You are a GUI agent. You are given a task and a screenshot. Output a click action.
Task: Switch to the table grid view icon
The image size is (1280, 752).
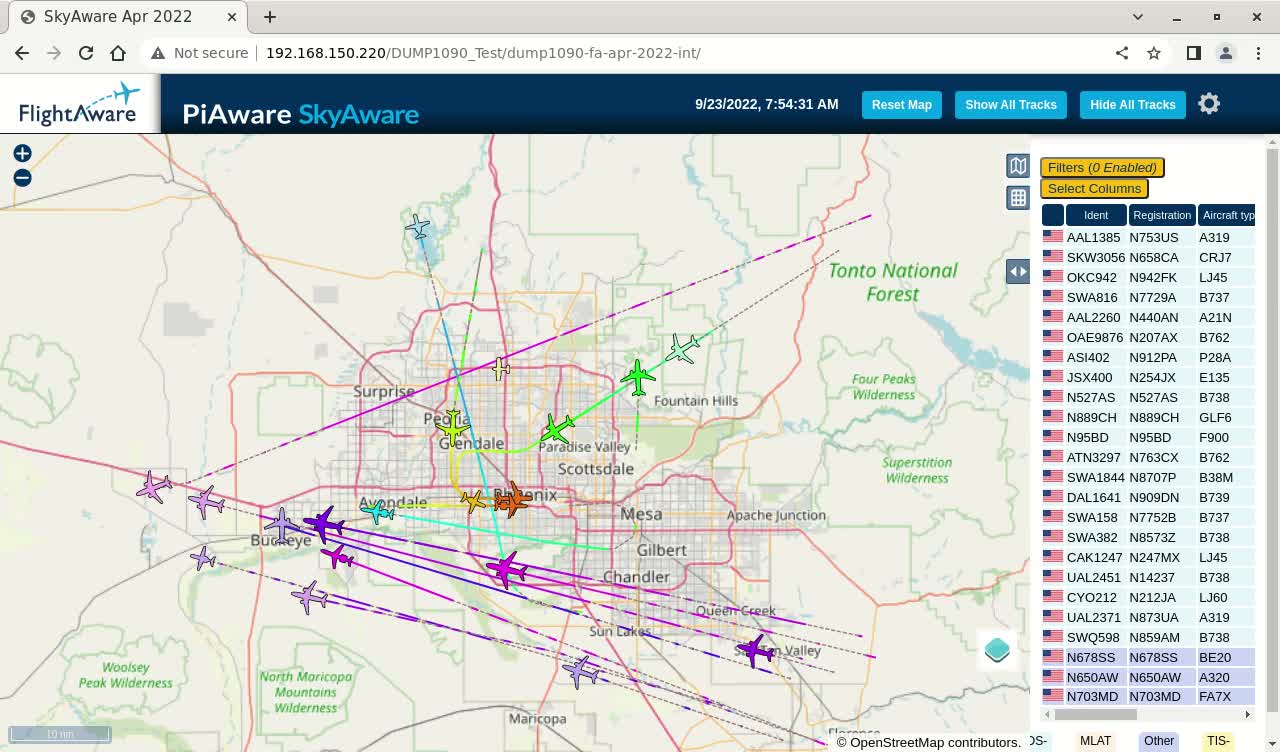coord(1018,198)
